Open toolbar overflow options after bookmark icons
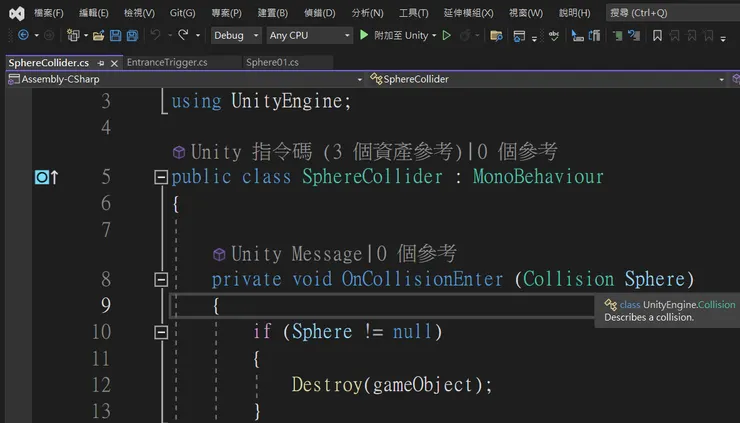This screenshot has height=423, width=740. 723,38
